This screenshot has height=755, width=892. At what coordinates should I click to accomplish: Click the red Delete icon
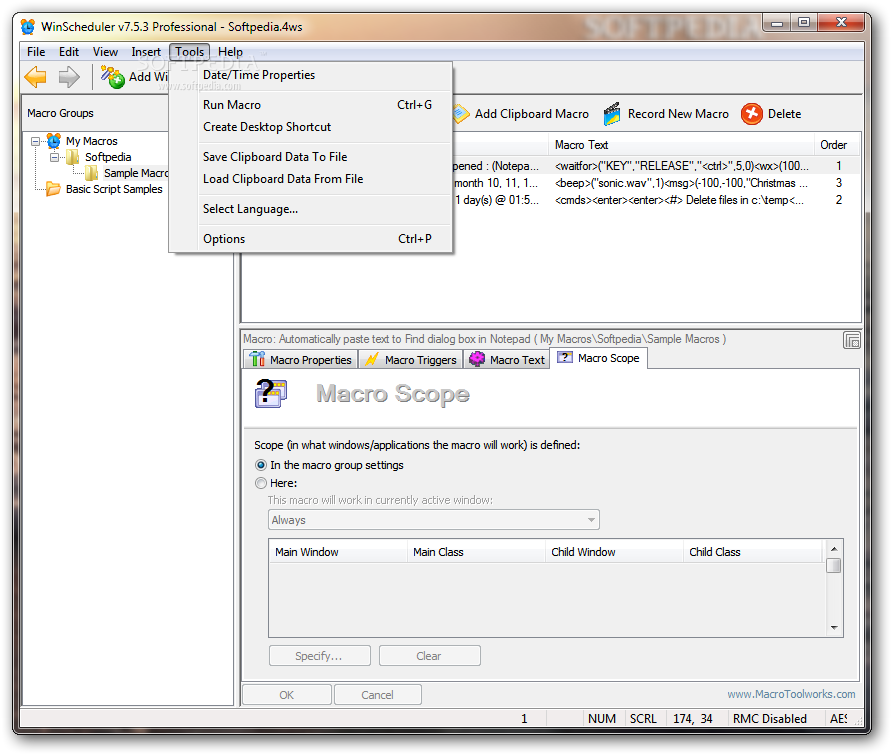point(751,114)
